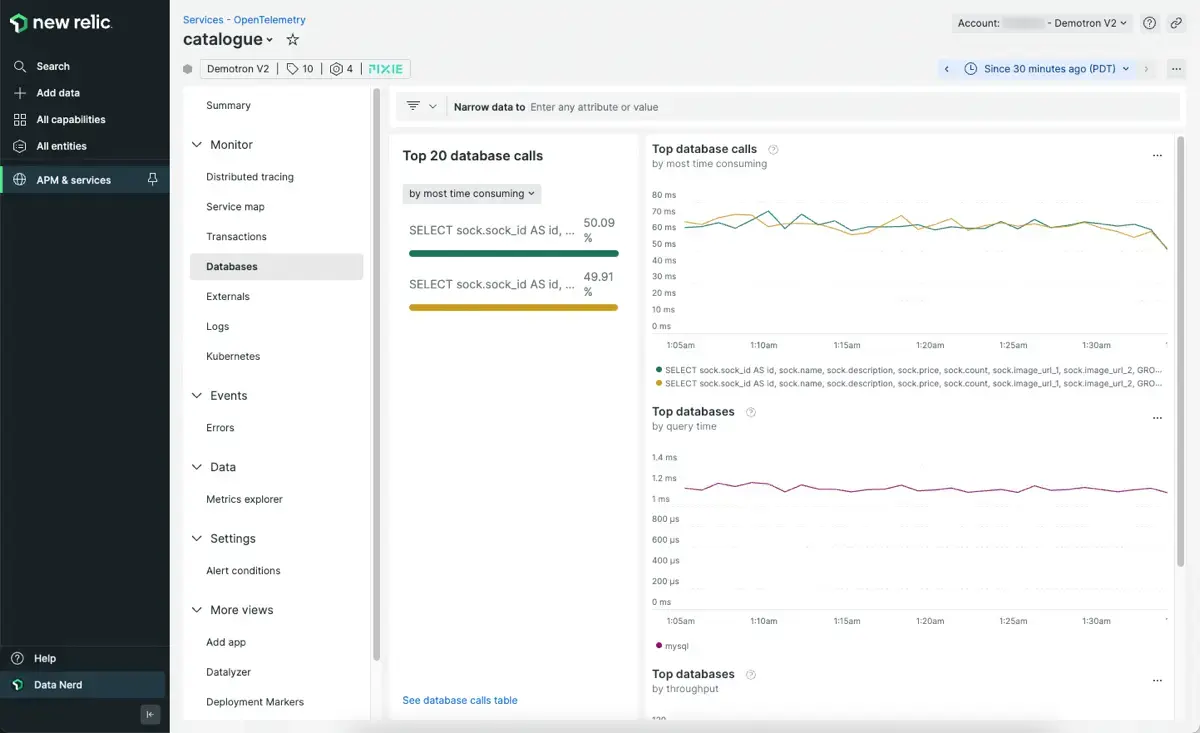Copy the permalink using the link icon
The width and height of the screenshot is (1200, 733).
click(x=1176, y=23)
